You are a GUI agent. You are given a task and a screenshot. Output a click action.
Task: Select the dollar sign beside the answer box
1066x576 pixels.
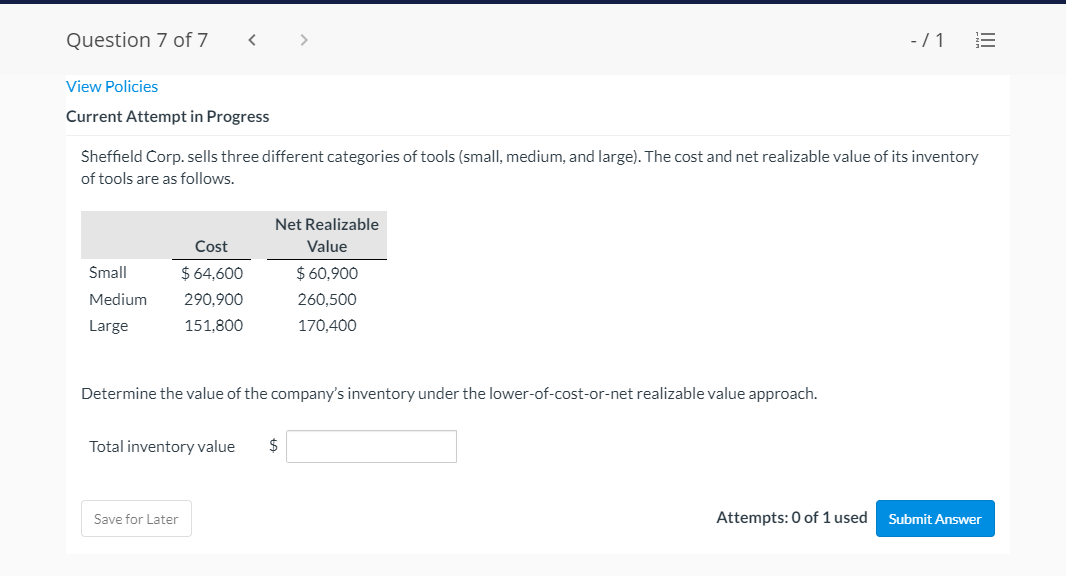271,446
